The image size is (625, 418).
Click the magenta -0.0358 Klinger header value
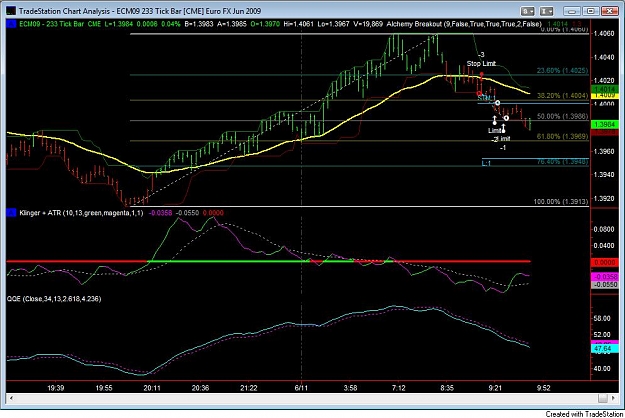tap(161, 213)
